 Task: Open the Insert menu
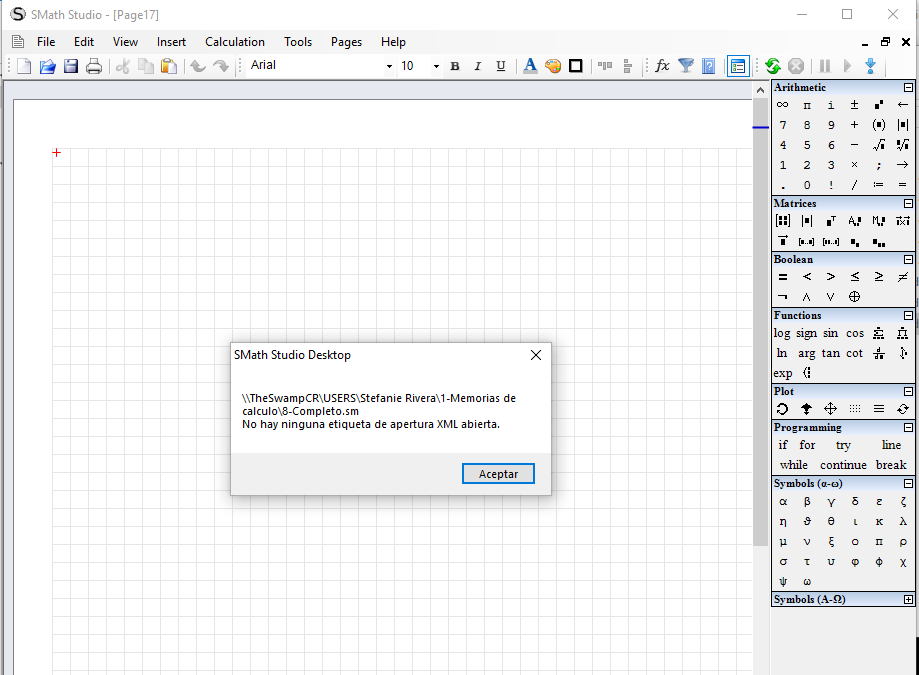[171, 42]
